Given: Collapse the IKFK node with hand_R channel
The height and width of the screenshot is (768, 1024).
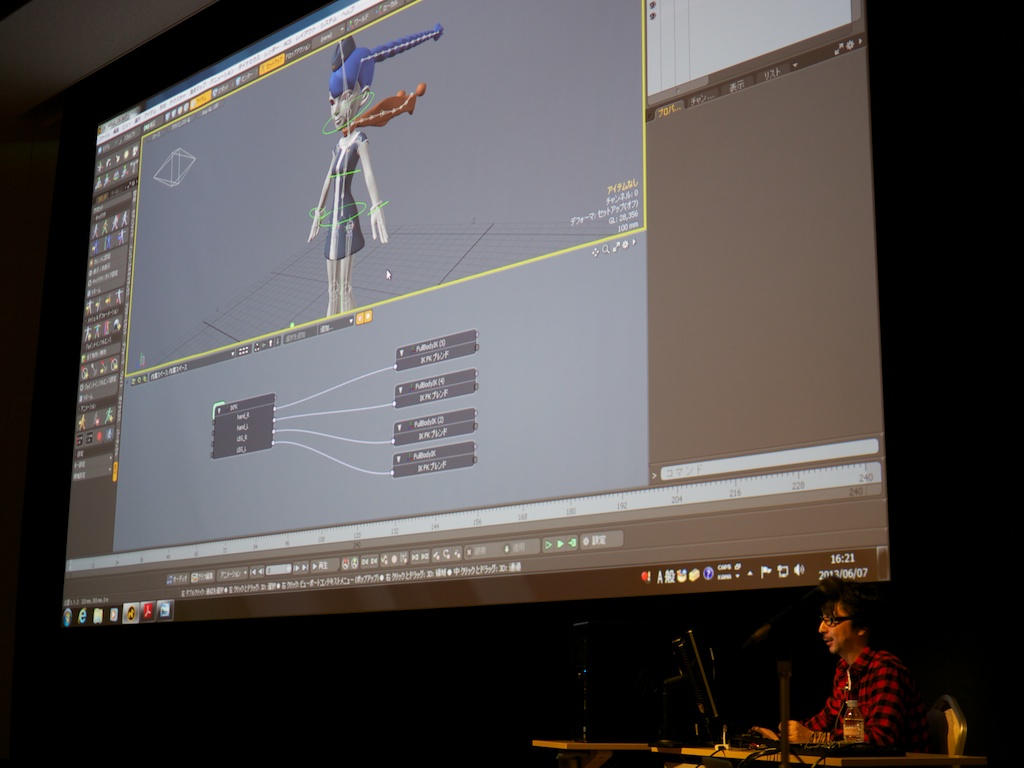Looking at the screenshot, I should (221, 410).
